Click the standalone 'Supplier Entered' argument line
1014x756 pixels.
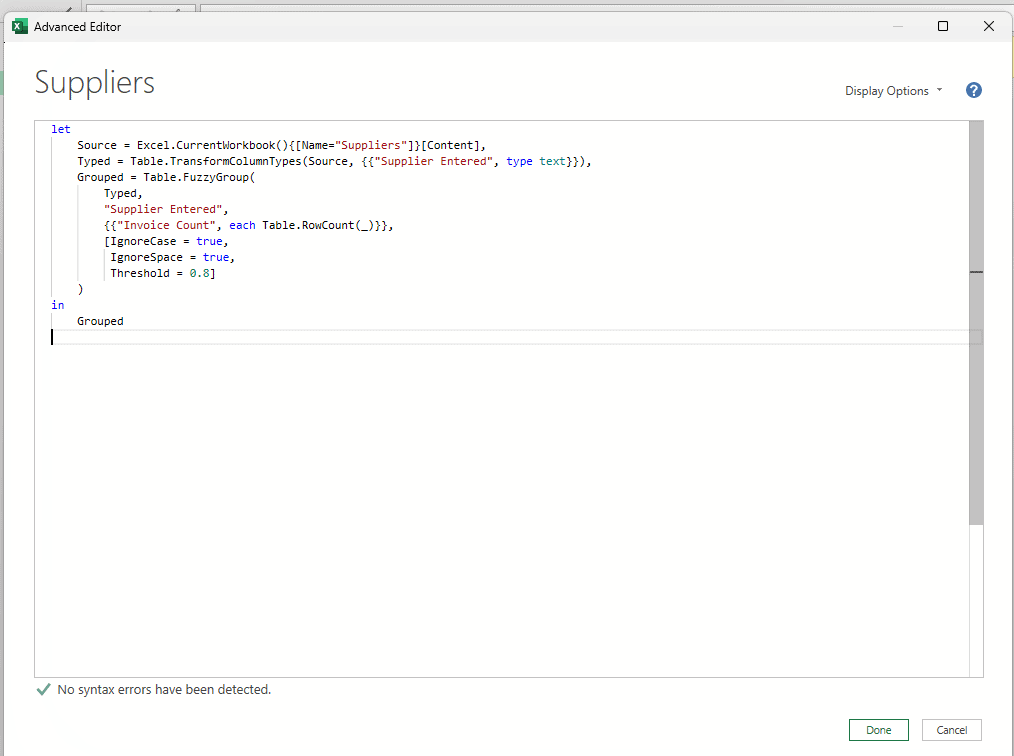pyautogui.click(x=166, y=210)
